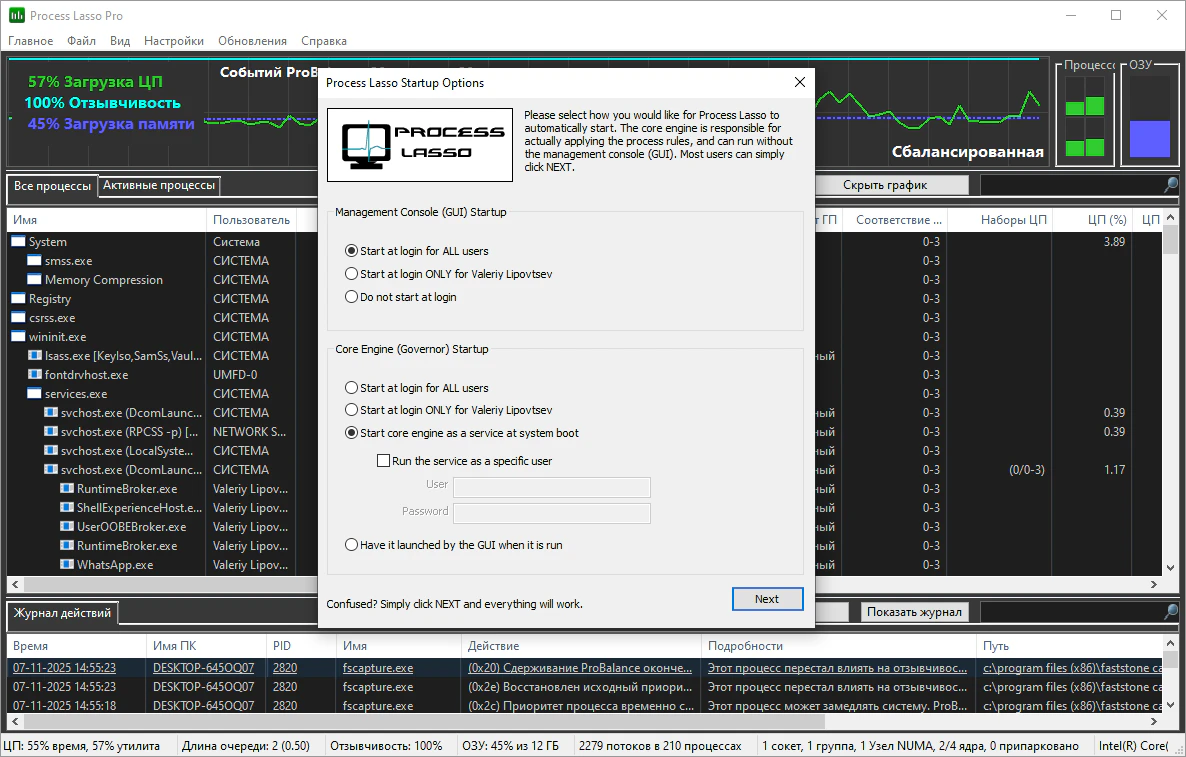
Task: Sort log by the Действие column header
Action: (581, 646)
